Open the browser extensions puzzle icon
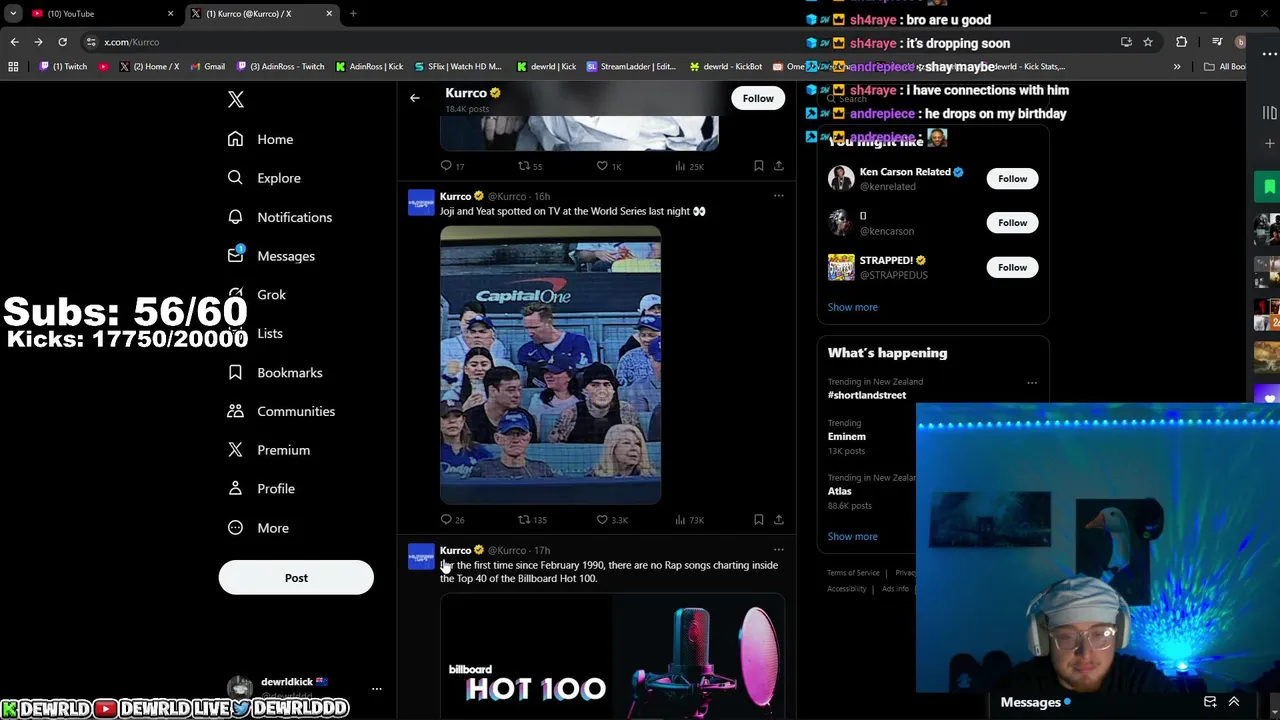The height and width of the screenshot is (720, 1280). tap(1182, 42)
